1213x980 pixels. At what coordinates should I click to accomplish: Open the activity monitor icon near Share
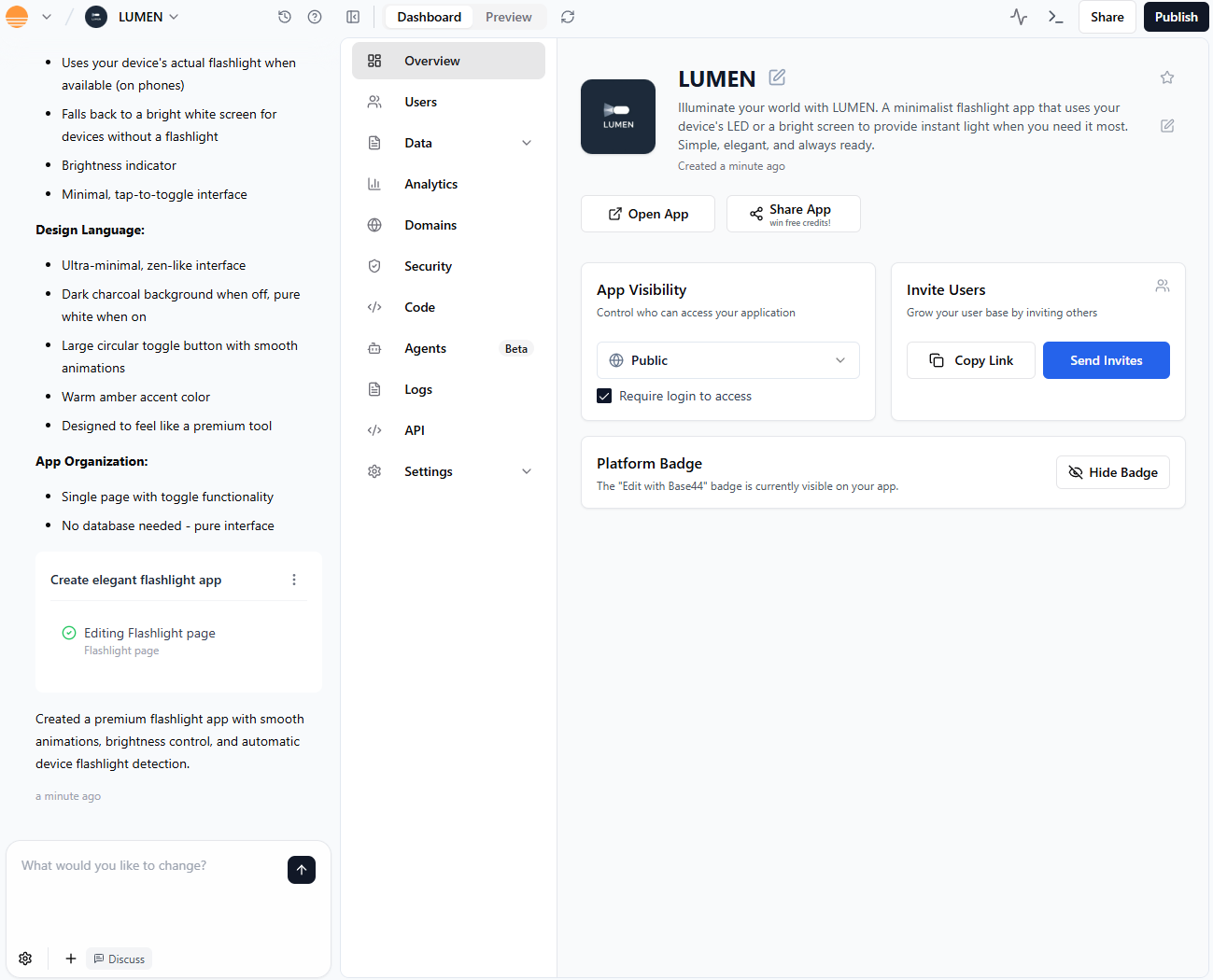click(x=1019, y=16)
